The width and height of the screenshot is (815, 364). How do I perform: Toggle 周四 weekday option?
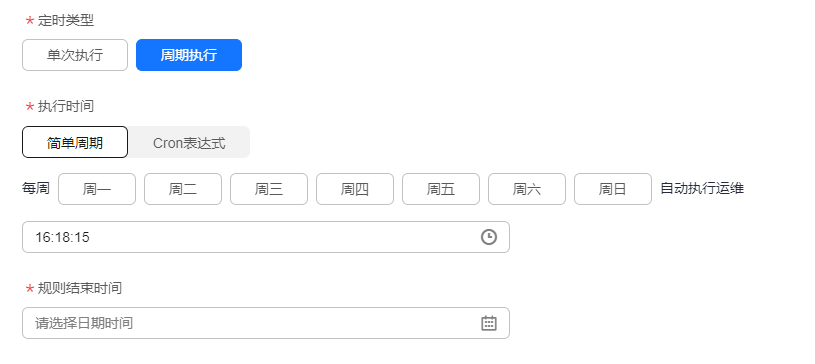(x=355, y=189)
